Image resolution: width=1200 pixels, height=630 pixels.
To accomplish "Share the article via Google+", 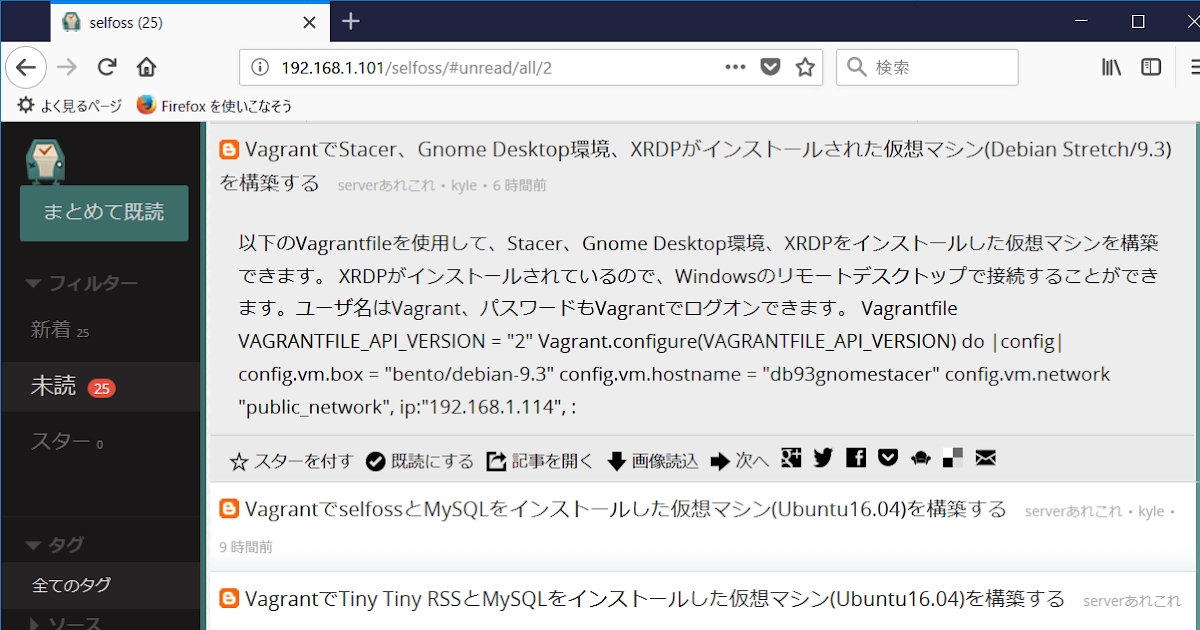I will coord(791,458).
